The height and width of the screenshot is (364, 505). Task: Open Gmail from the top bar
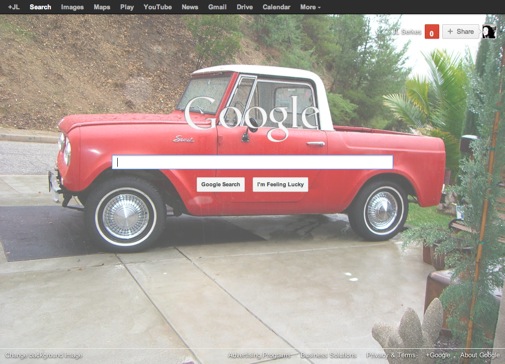[x=217, y=7]
